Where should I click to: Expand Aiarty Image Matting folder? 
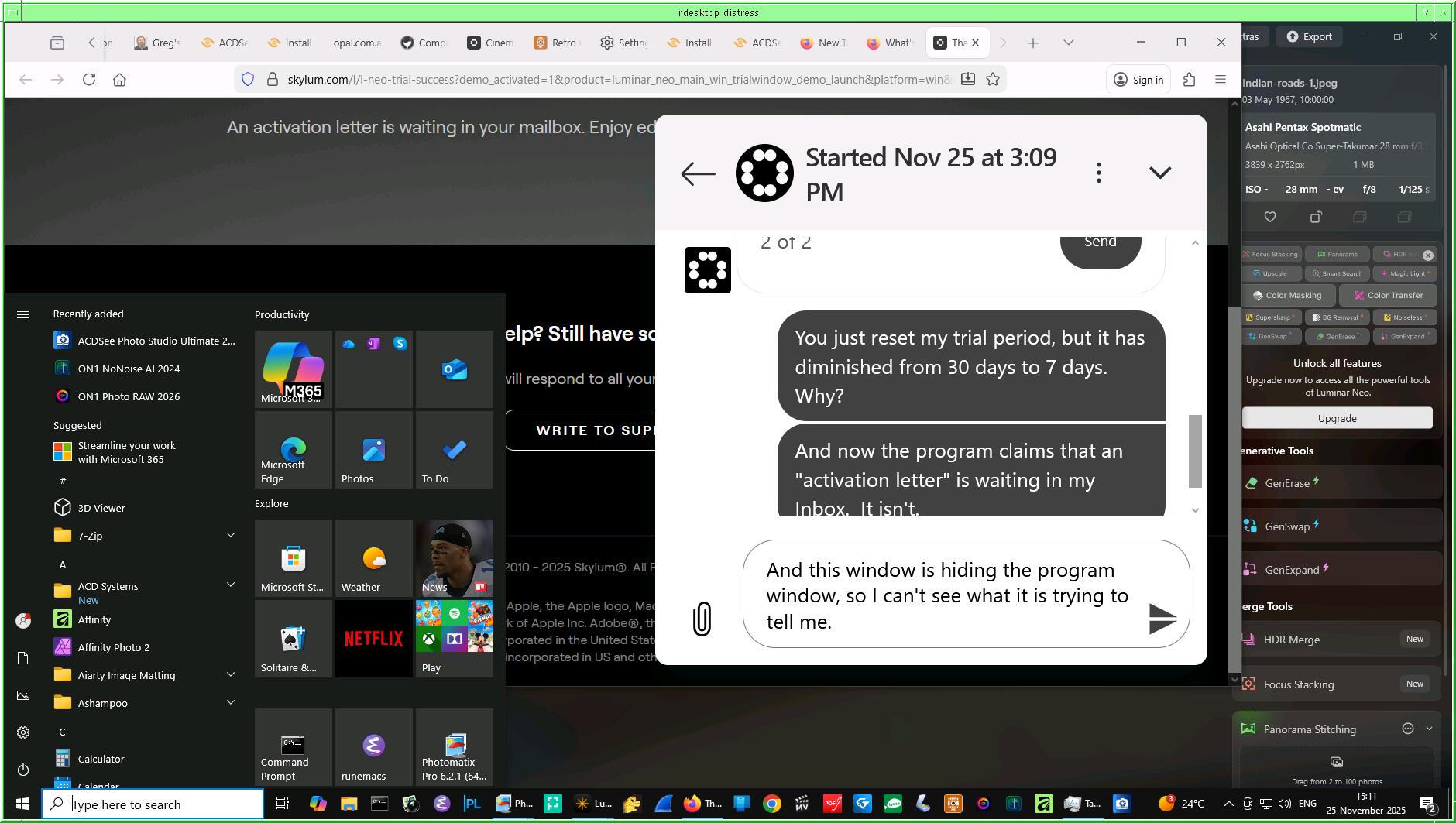click(230, 674)
